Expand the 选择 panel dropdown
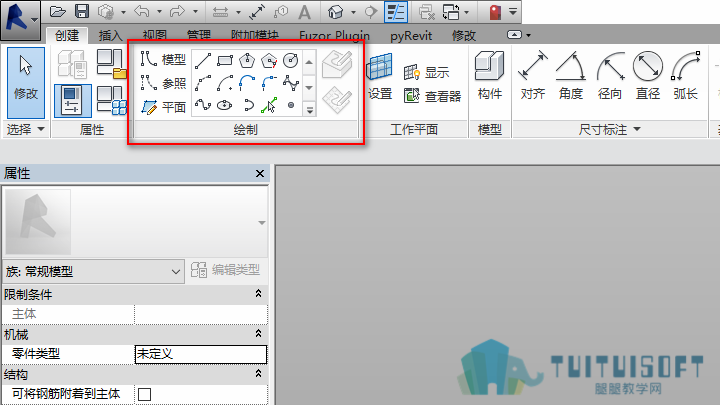The width and height of the screenshot is (720, 405). coord(41,129)
